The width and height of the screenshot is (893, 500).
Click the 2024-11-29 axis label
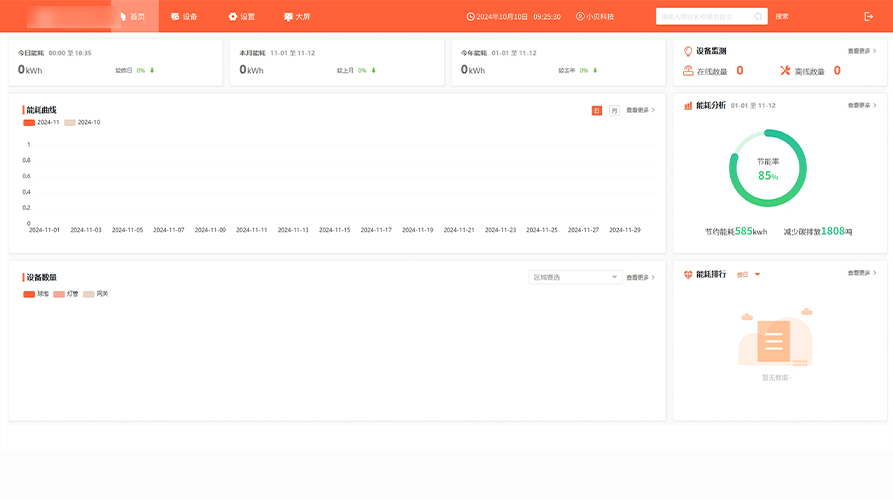(625, 230)
